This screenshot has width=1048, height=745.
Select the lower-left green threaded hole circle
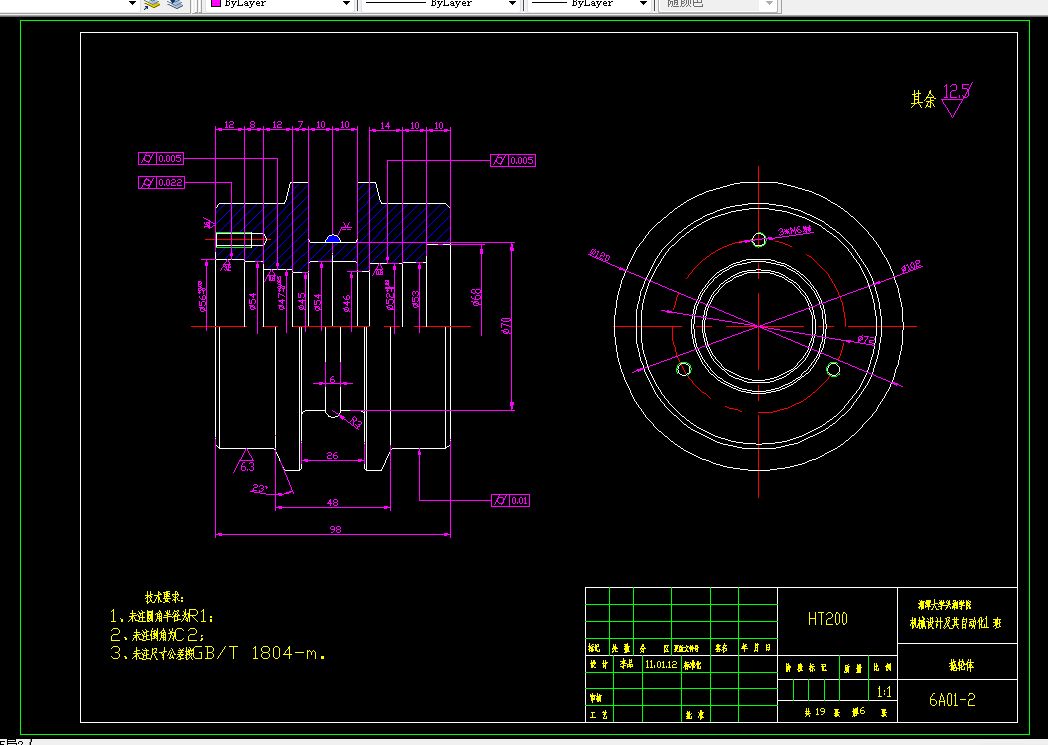(684, 369)
